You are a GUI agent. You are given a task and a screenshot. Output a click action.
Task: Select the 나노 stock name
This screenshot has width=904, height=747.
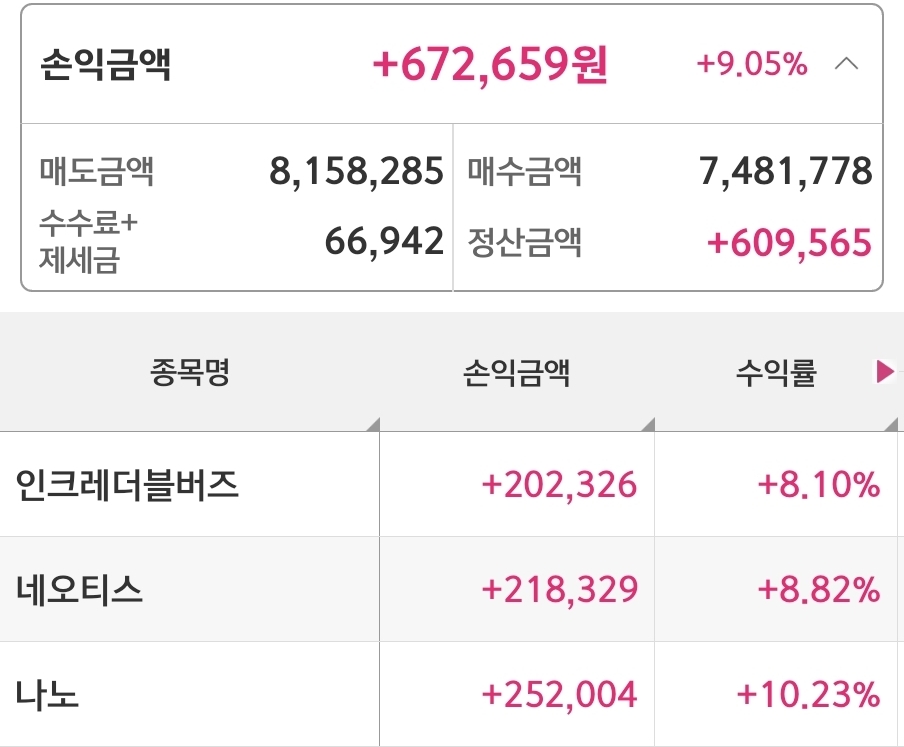coord(48,694)
